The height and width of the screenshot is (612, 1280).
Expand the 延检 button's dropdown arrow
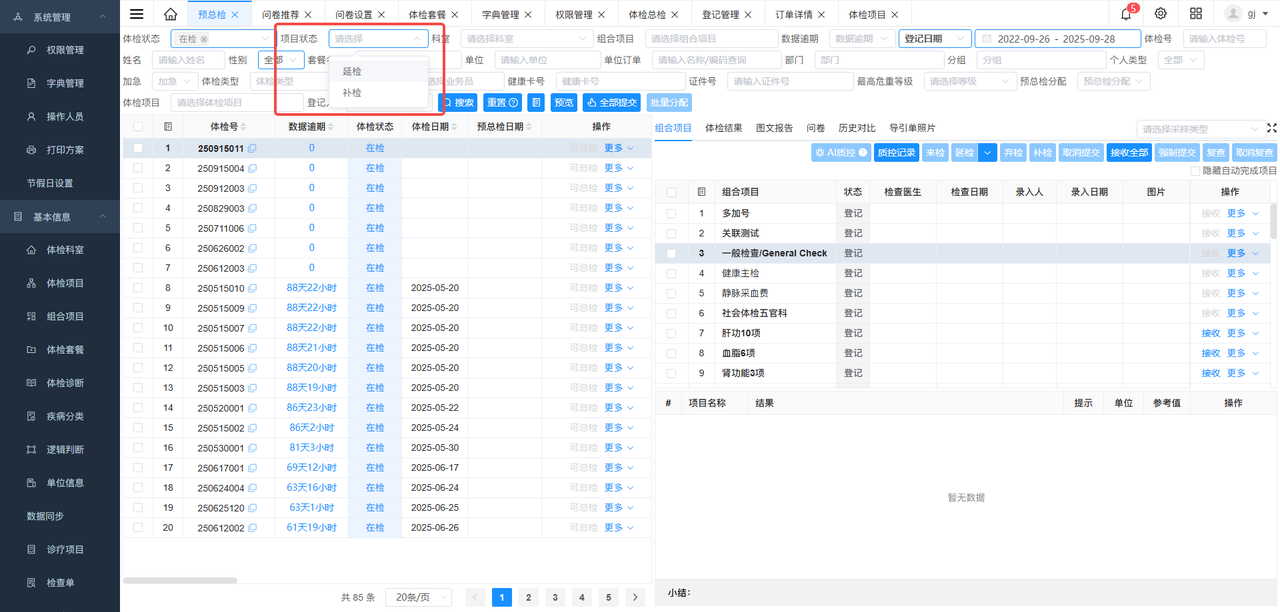point(987,153)
